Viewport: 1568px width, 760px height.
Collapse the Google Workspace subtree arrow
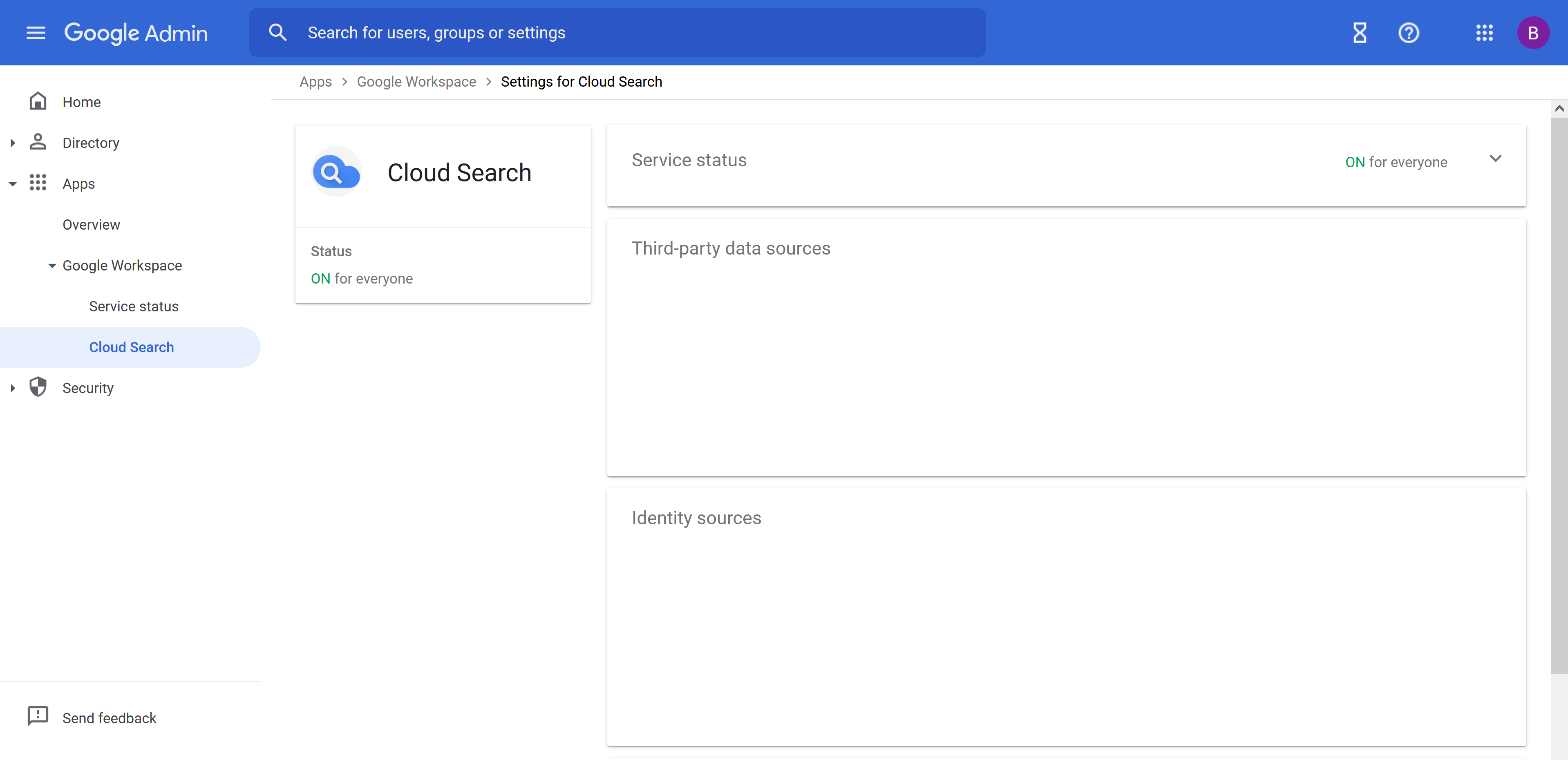coord(52,266)
